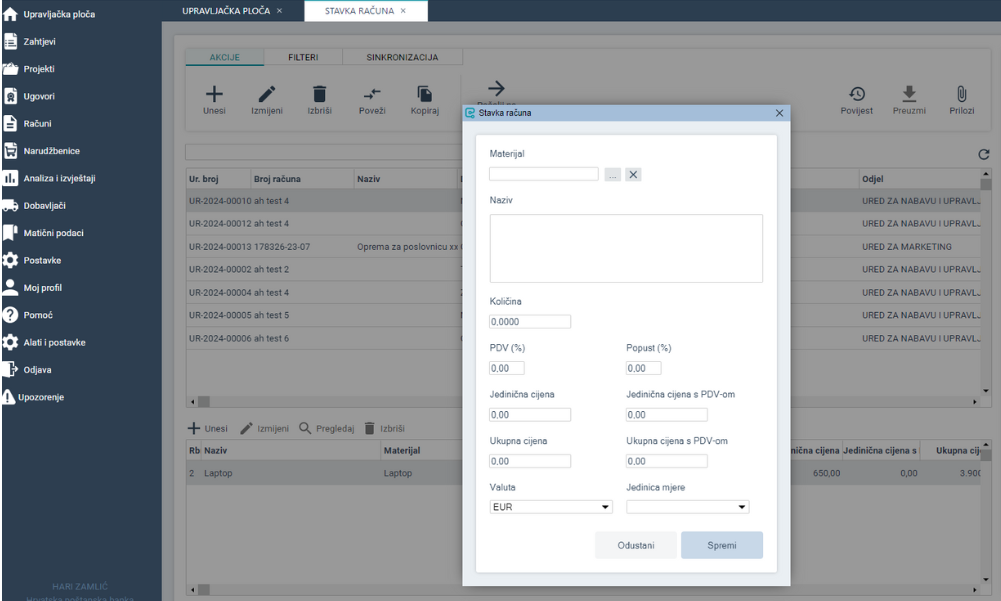Switch to the FILTERI tab
This screenshot has height=601, width=1001.
tap(303, 58)
